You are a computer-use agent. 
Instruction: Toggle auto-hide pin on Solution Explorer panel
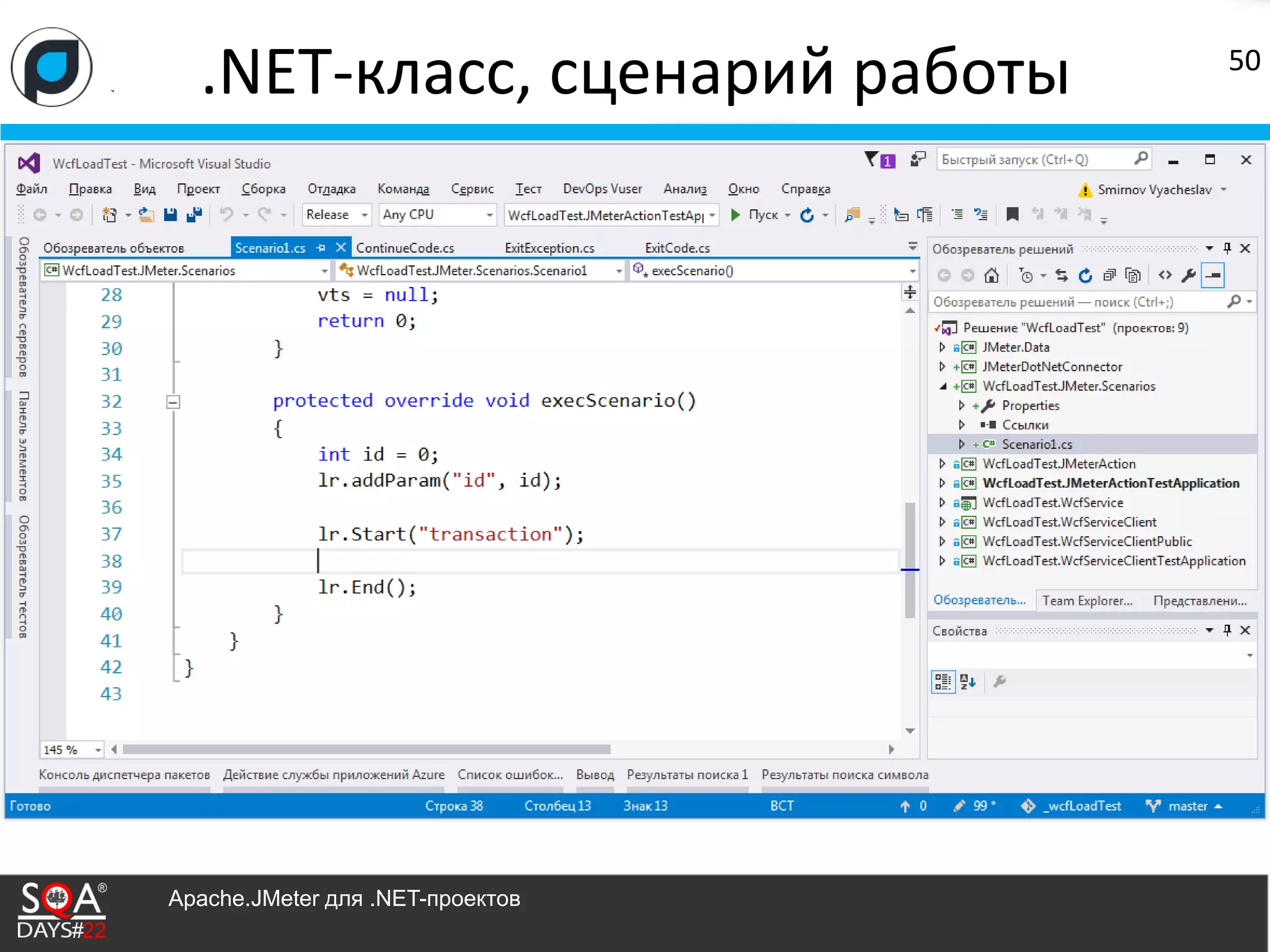1227,249
